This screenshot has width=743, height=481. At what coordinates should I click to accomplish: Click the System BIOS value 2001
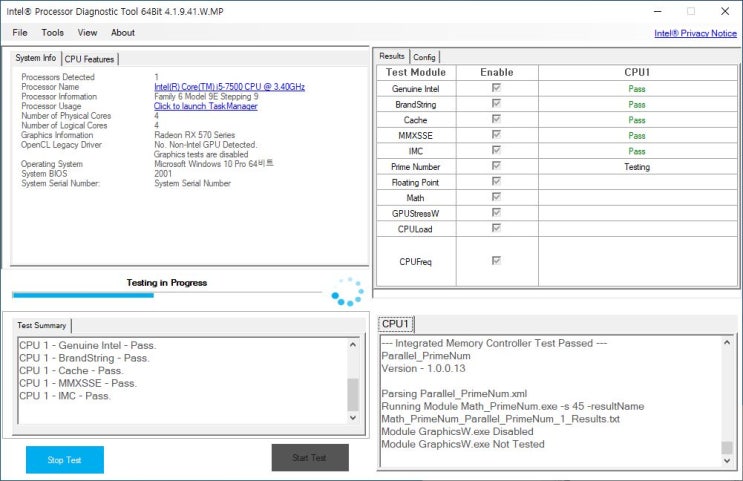(x=163, y=174)
